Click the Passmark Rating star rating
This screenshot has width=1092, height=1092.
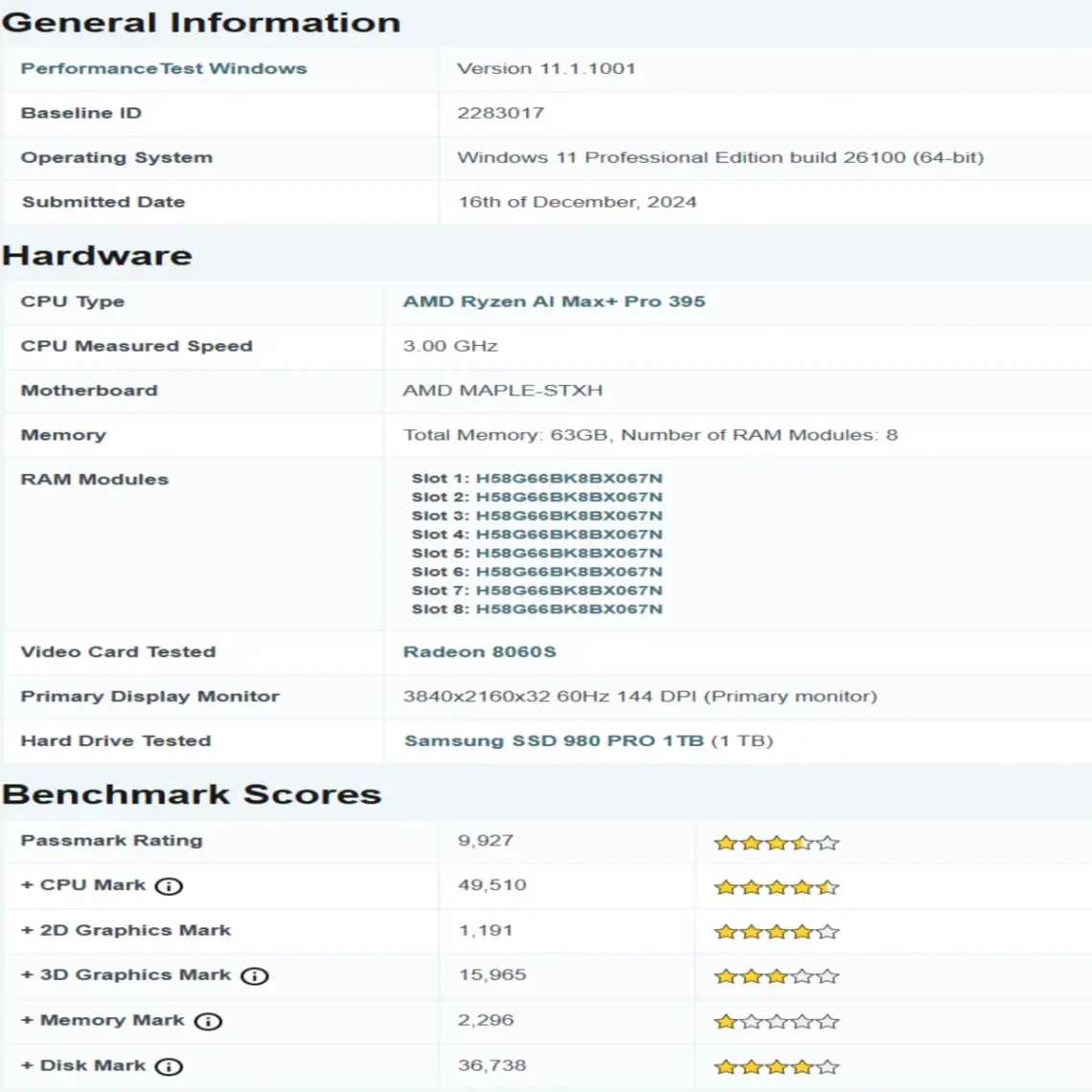click(x=777, y=843)
